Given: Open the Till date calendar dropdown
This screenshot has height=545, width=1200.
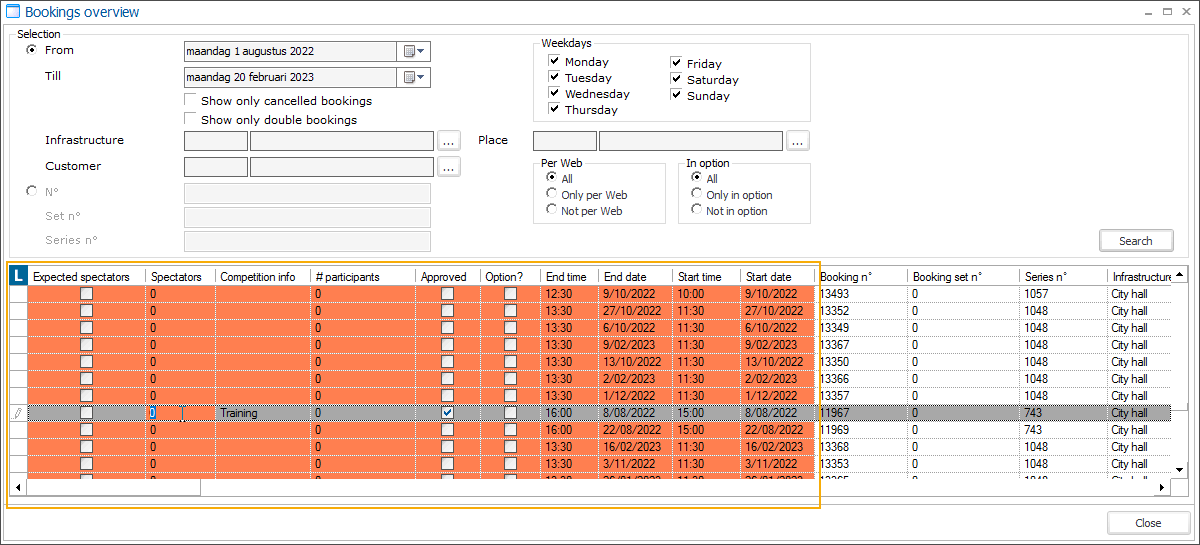Looking at the screenshot, I should tap(414, 77).
